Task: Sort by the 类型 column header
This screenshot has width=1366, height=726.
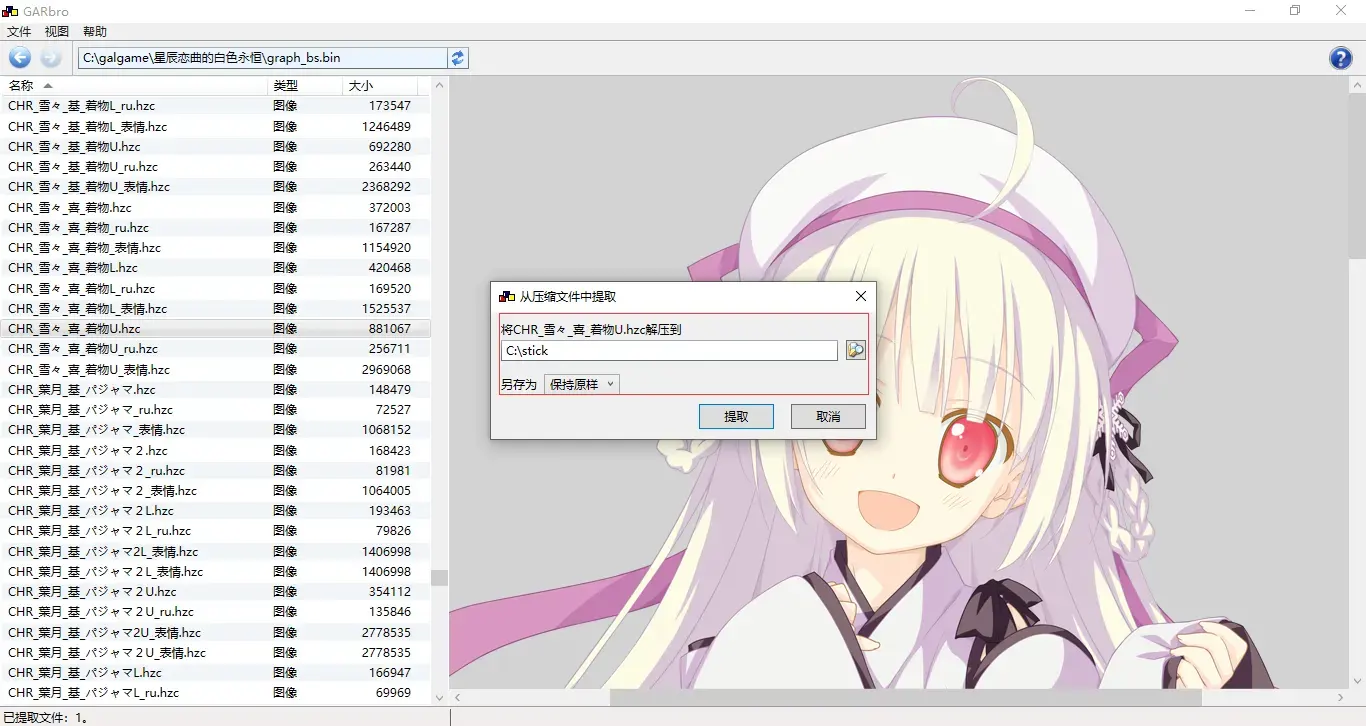Action: (305, 86)
